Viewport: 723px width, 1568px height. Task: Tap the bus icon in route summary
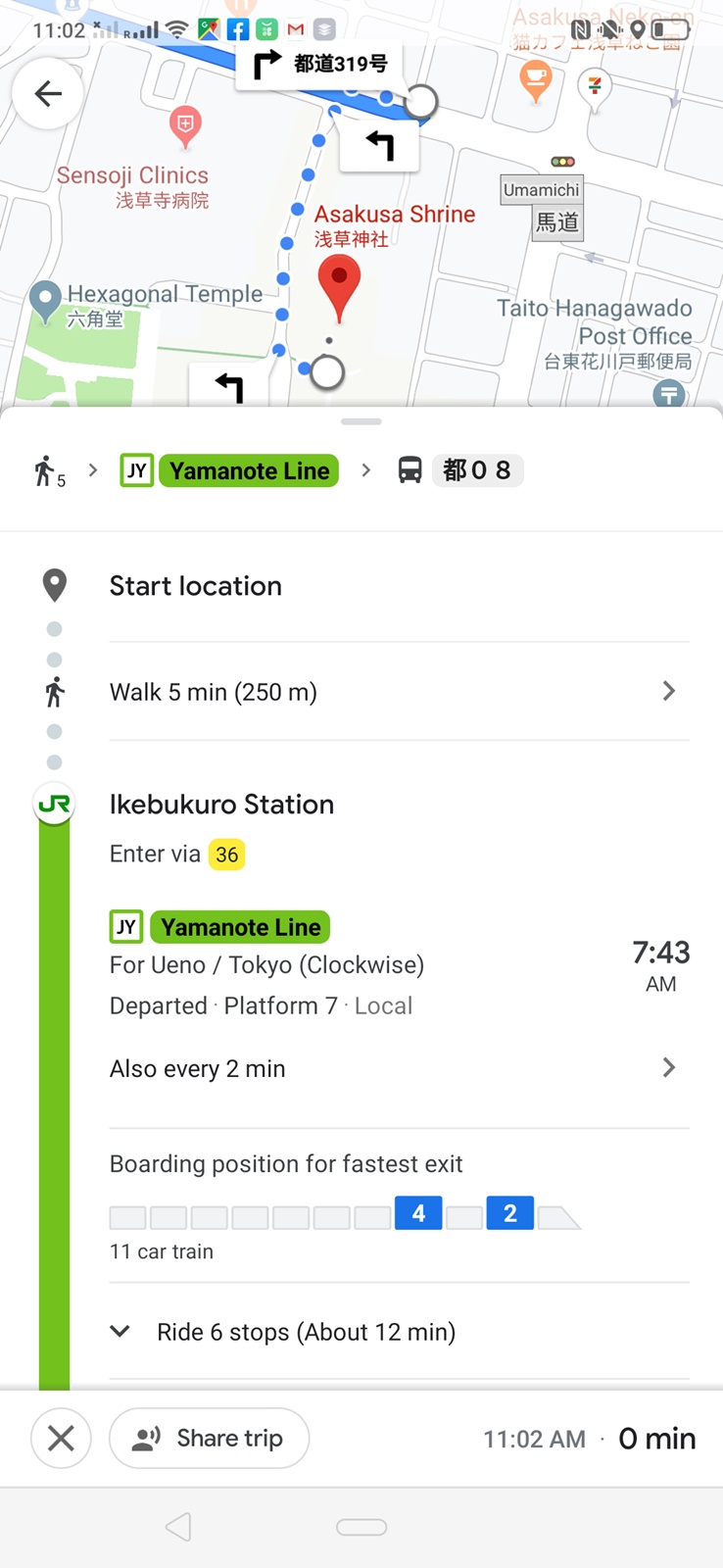pos(410,470)
